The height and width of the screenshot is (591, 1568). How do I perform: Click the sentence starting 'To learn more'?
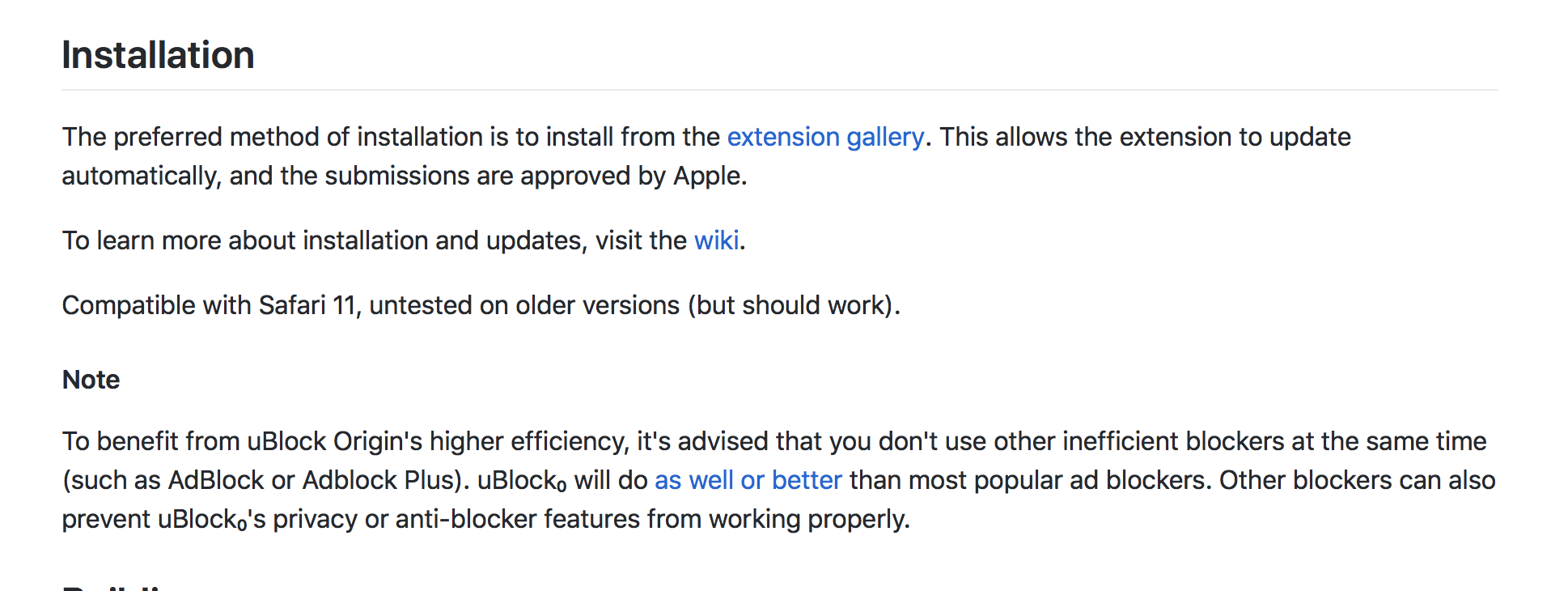(x=404, y=240)
